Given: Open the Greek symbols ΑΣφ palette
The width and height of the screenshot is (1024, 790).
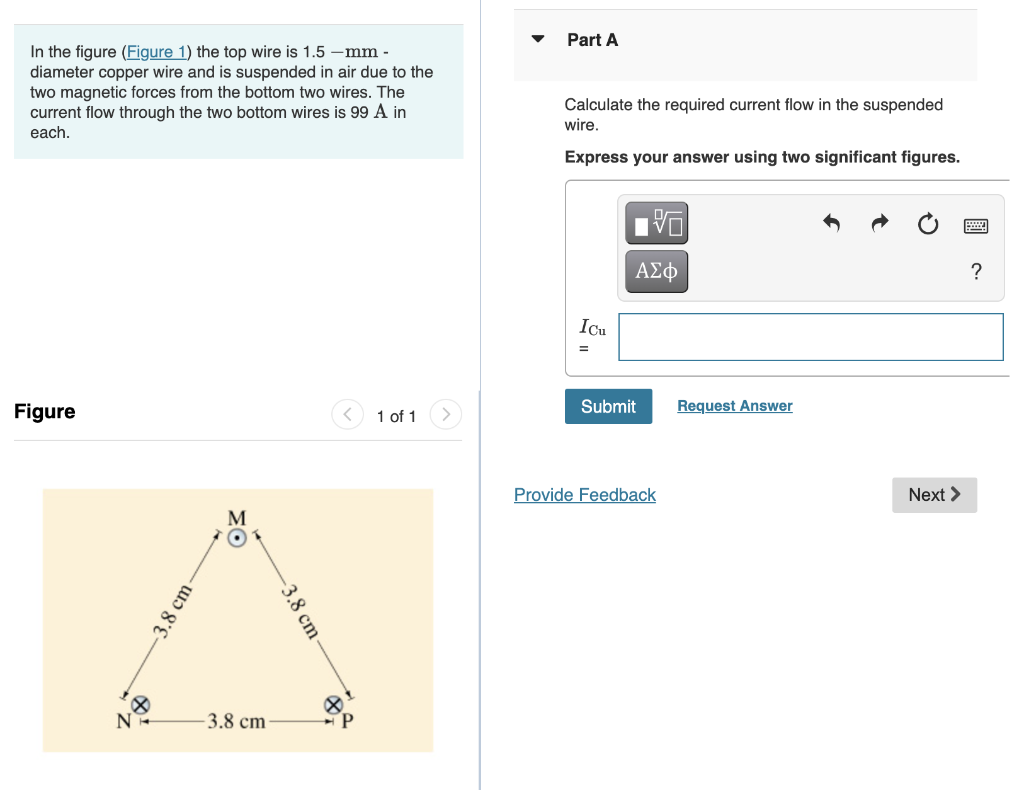Looking at the screenshot, I should coord(656,271).
